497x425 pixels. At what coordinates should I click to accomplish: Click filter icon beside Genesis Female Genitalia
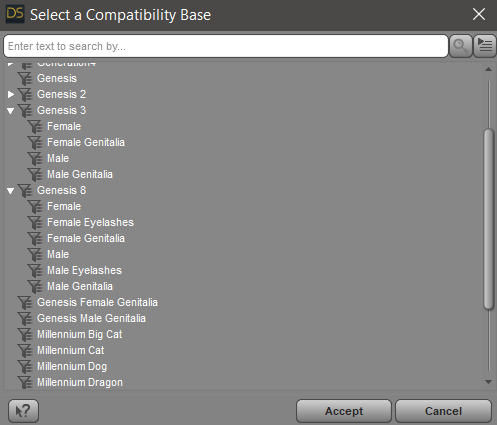tap(26, 302)
